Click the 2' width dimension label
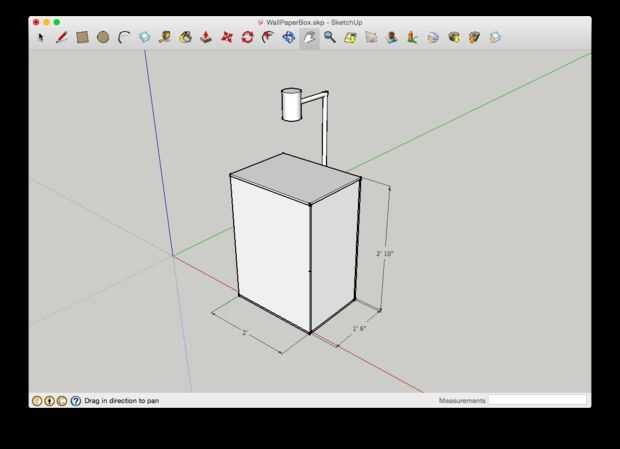 point(245,332)
